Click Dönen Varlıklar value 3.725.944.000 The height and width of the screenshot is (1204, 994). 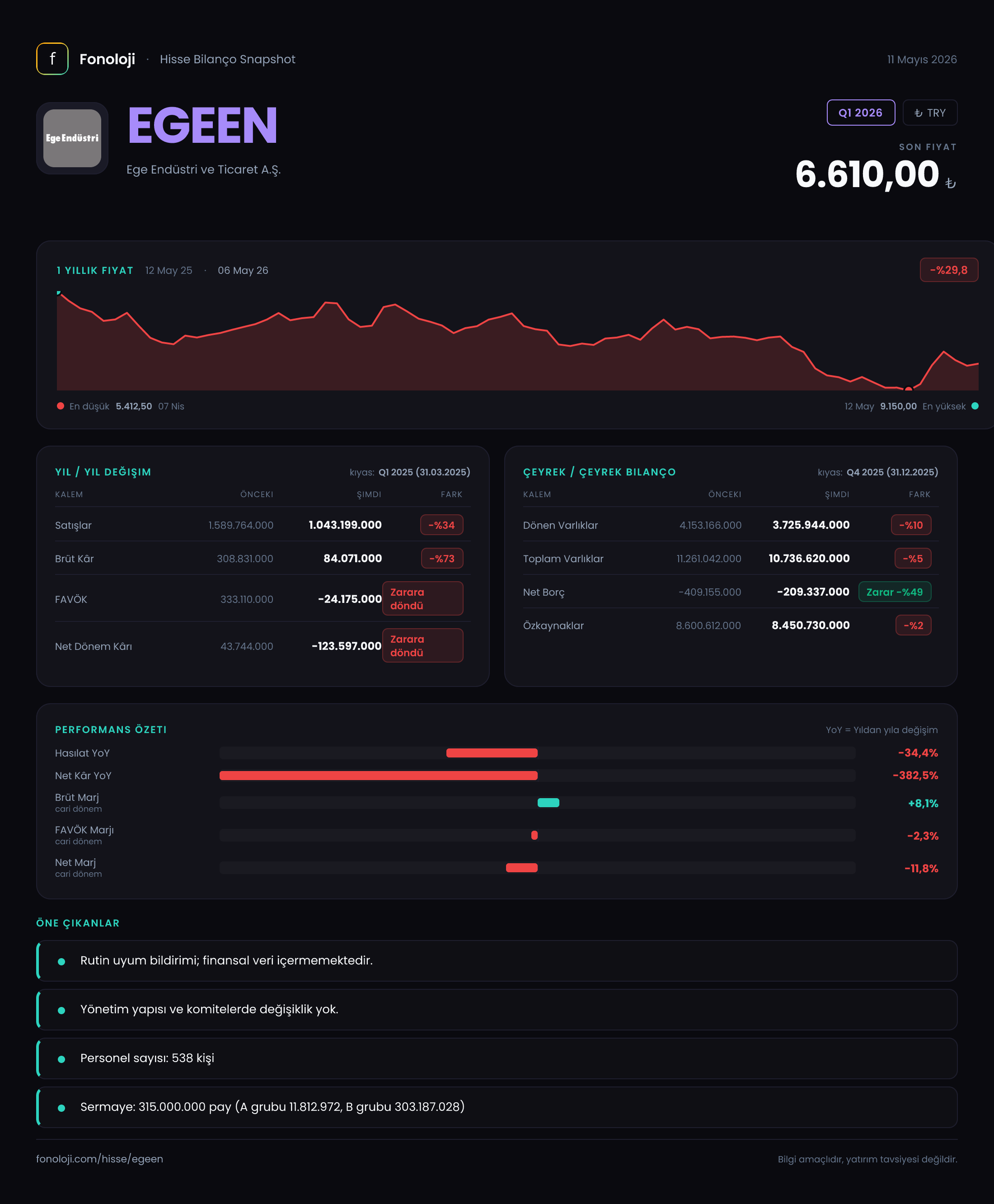[811, 525]
